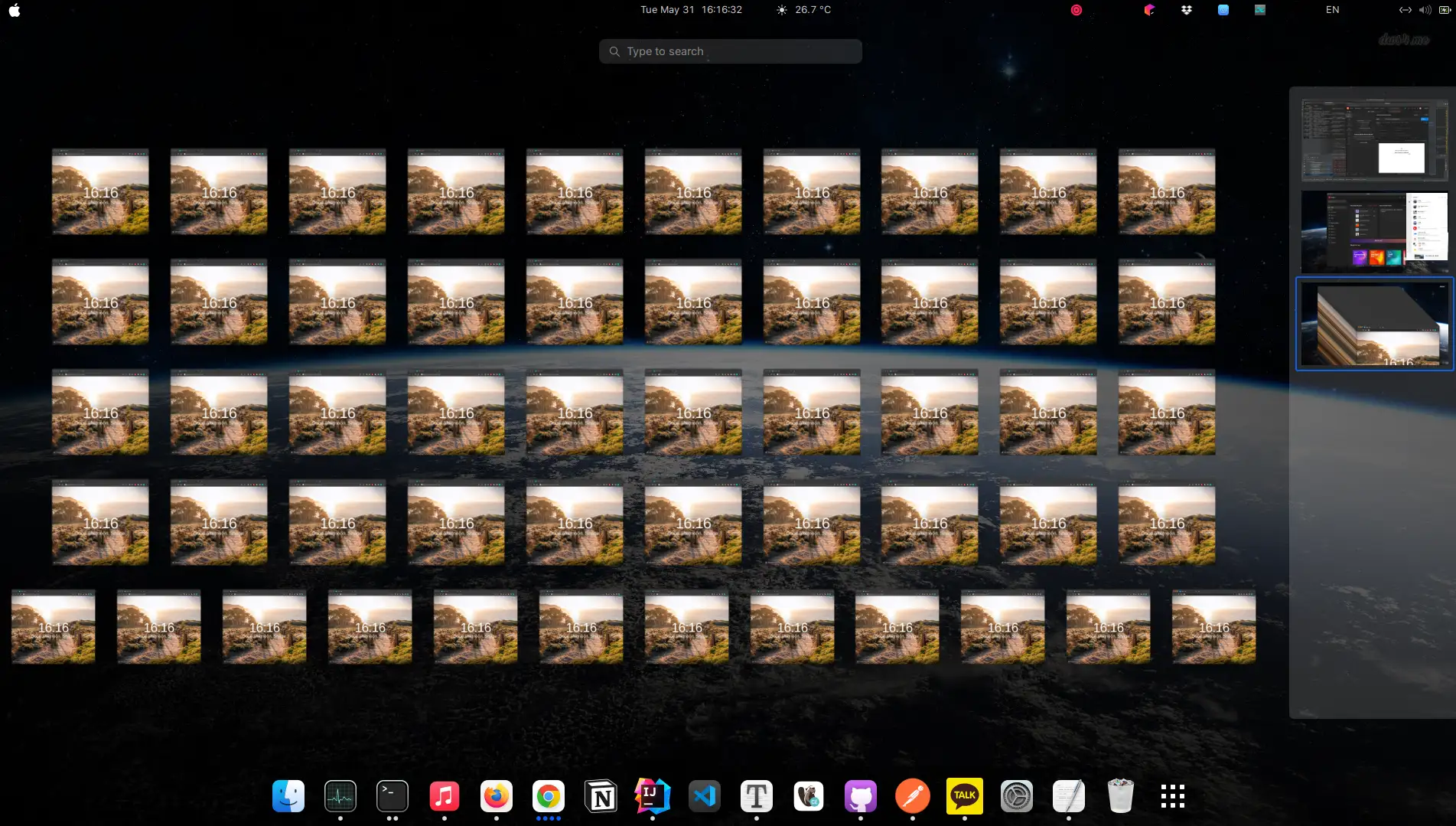Click the blue spiral tray icon
The width and height of the screenshot is (1456, 826).
1223,10
